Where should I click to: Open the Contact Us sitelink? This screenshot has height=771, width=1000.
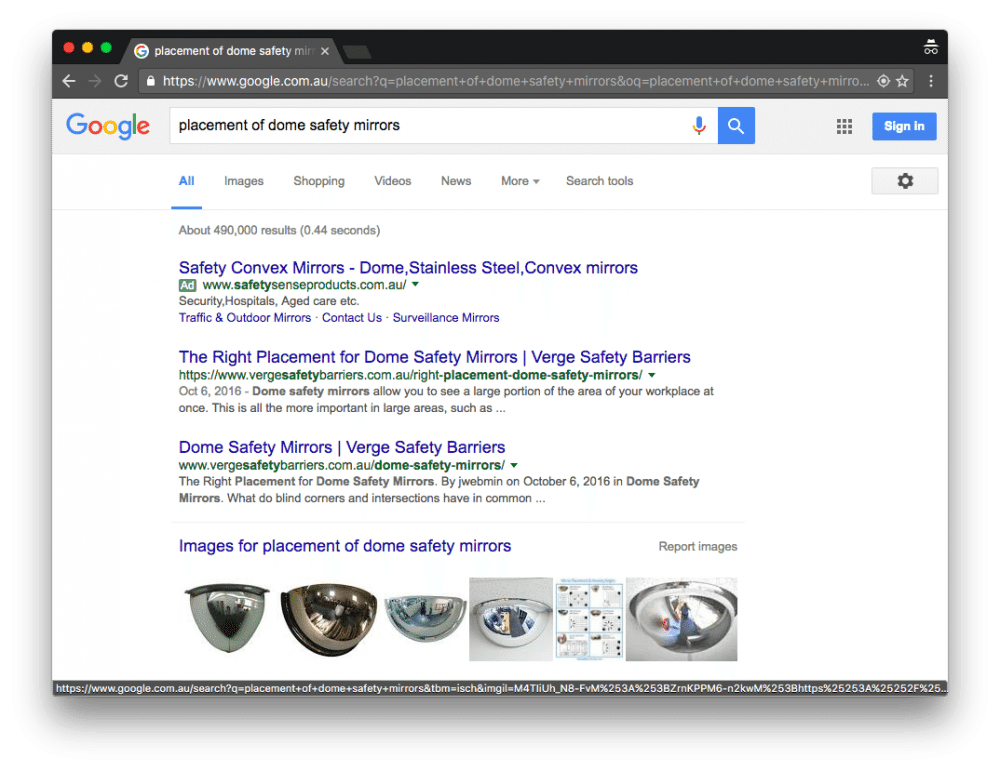click(x=352, y=318)
